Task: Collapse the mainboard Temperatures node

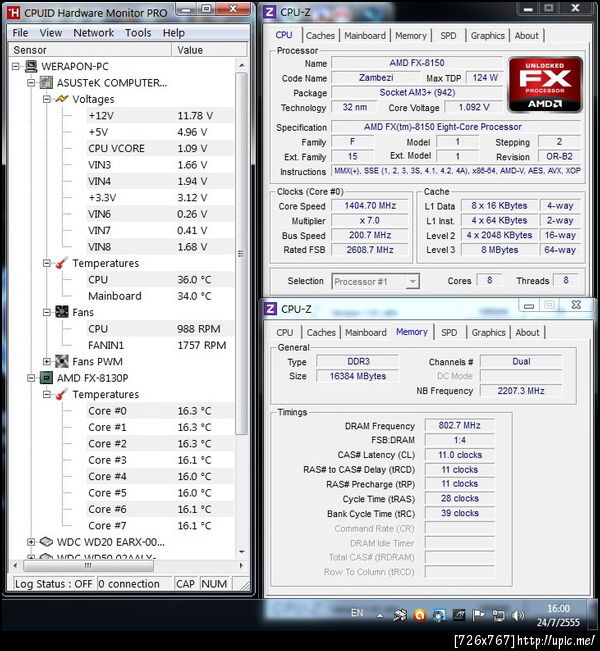Action: point(47,263)
